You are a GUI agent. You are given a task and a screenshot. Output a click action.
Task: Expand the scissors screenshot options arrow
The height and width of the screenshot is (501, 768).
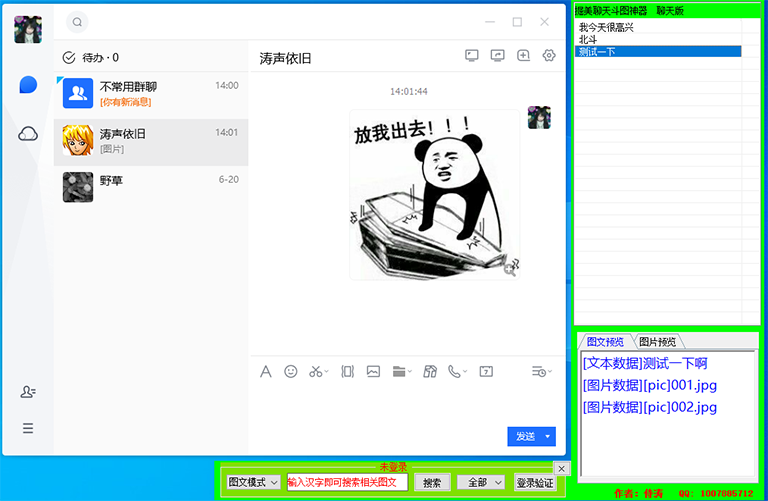coord(327,372)
